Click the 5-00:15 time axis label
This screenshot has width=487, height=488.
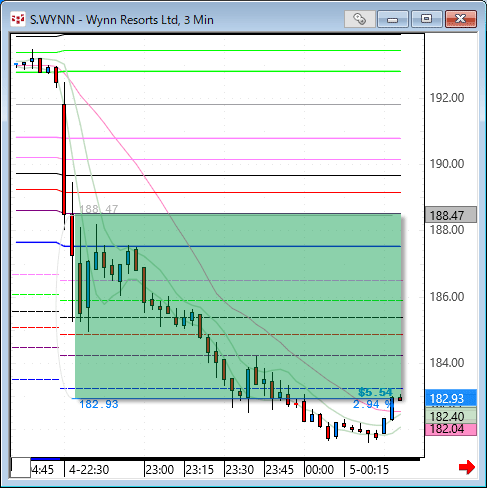coord(369,470)
